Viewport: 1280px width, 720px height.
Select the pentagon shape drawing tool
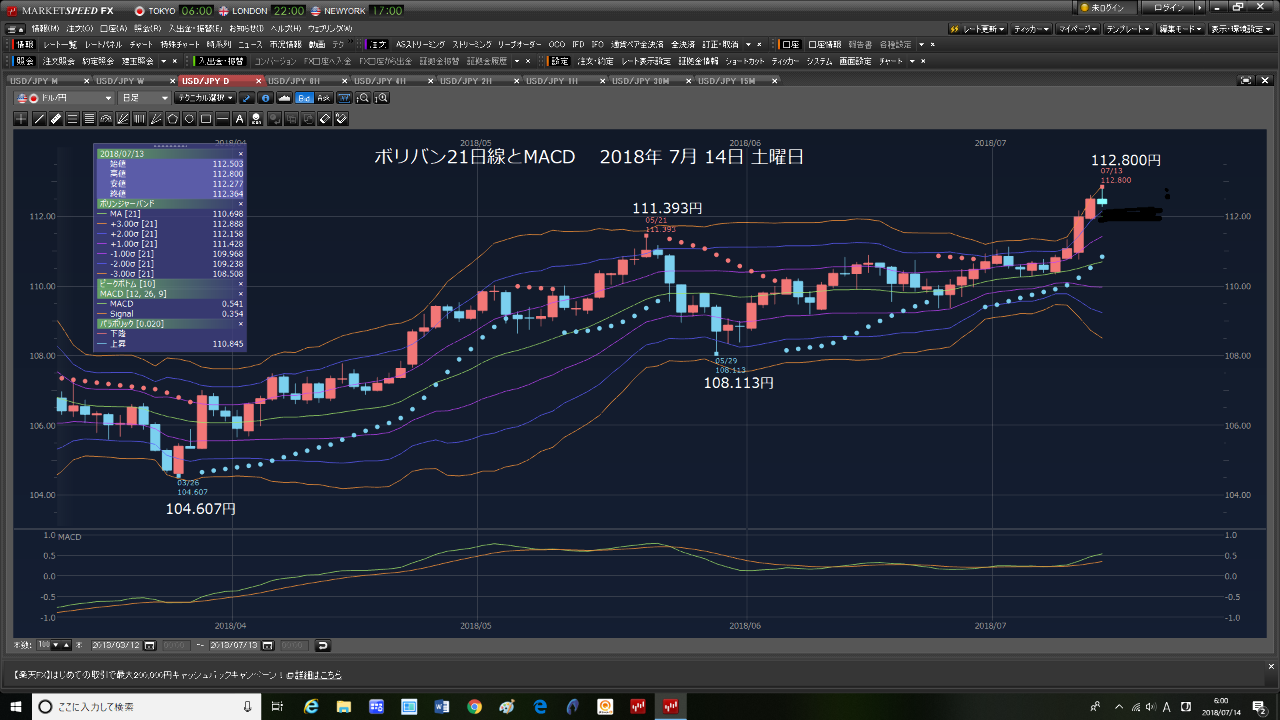(172, 119)
